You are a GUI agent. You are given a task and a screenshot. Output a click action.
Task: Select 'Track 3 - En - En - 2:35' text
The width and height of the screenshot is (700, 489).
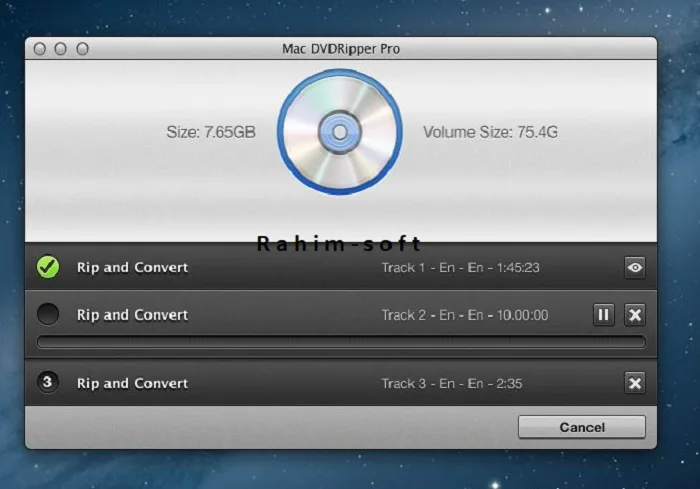[x=452, y=383]
